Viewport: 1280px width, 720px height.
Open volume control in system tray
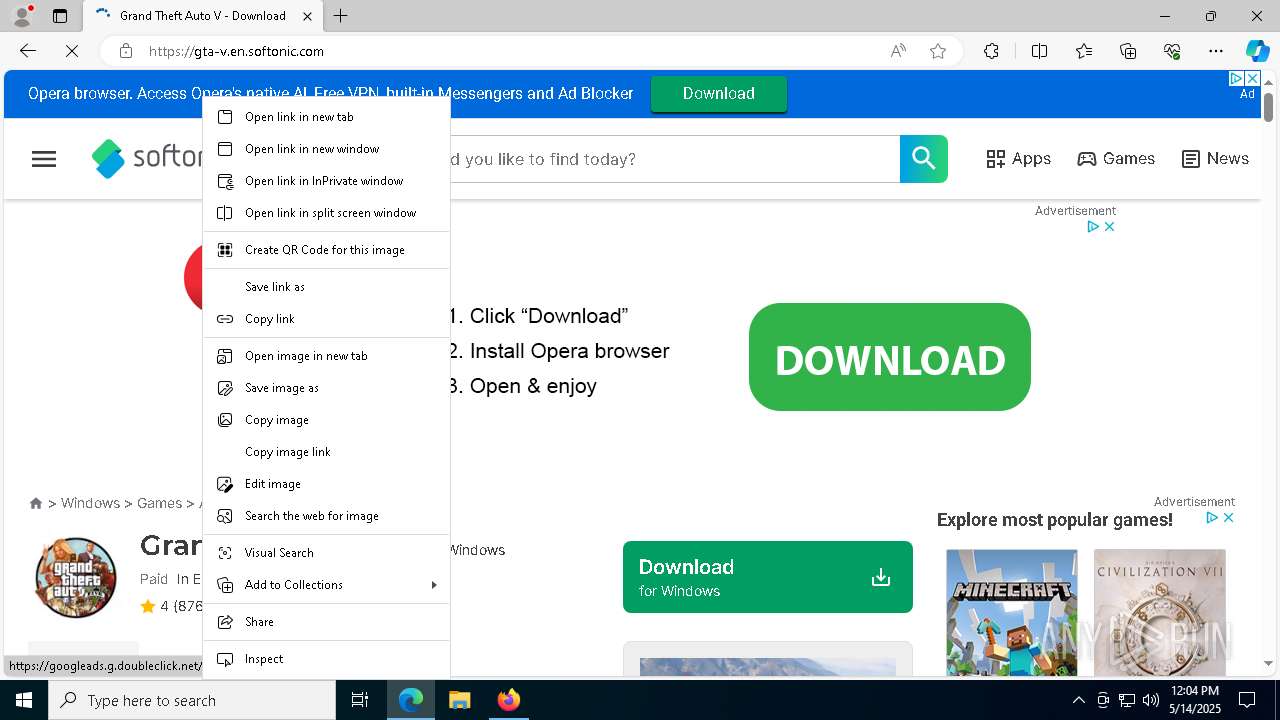pyautogui.click(x=1150, y=700)
